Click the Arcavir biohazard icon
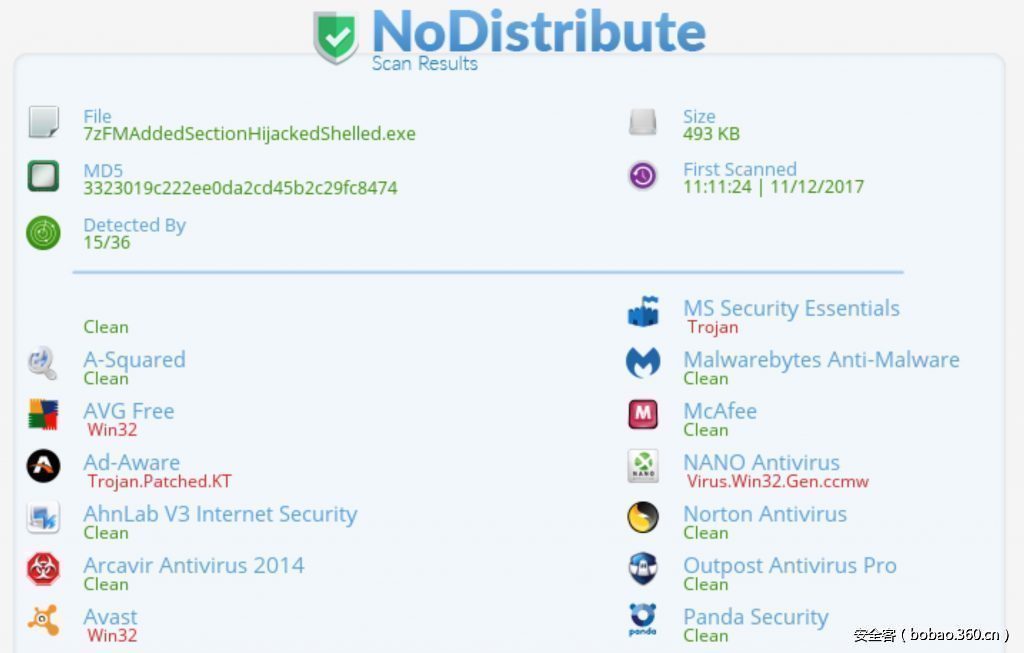This screenshot has height=653, width=1024. click(x=43, y=569)
